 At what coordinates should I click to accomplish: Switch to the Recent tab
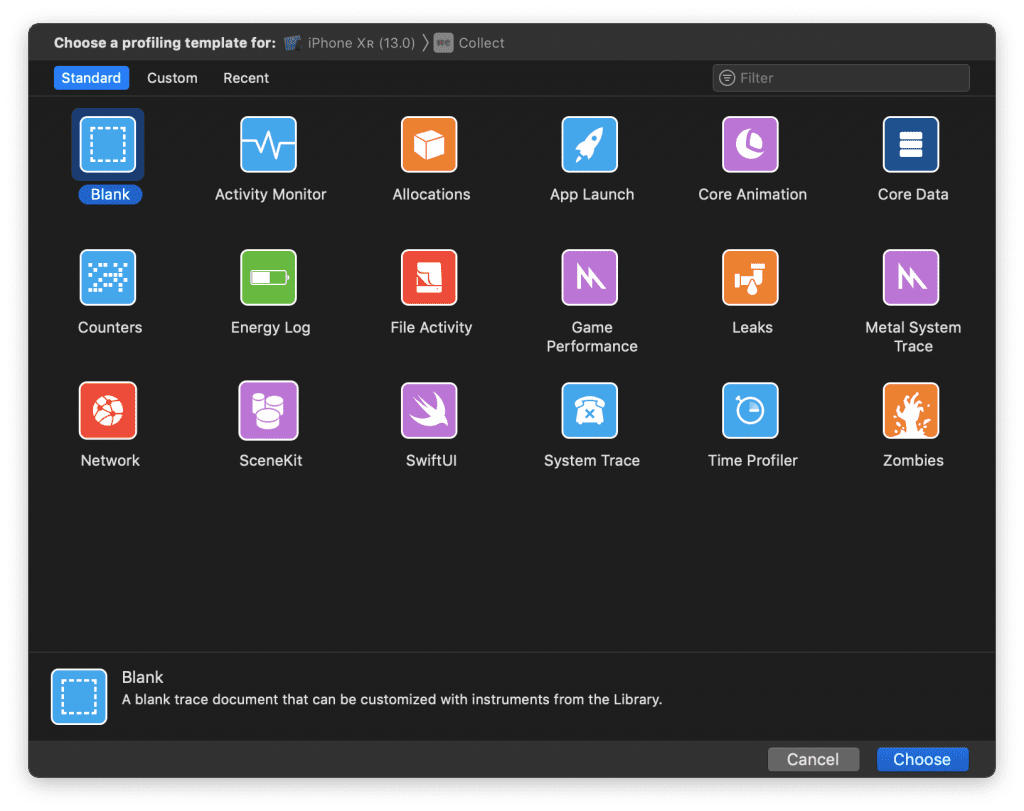pos(246,78)
